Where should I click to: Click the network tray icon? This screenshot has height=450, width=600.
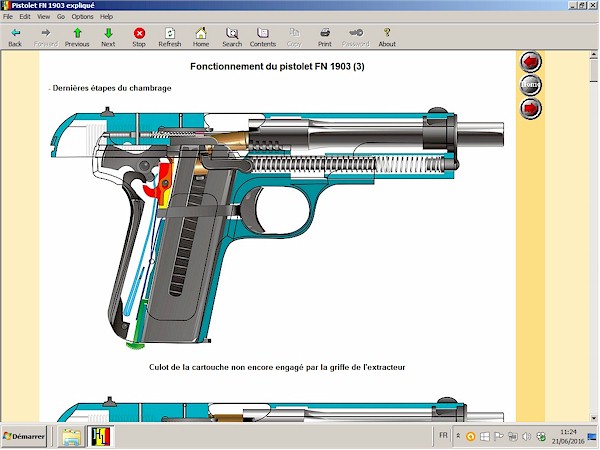[512, 436]
